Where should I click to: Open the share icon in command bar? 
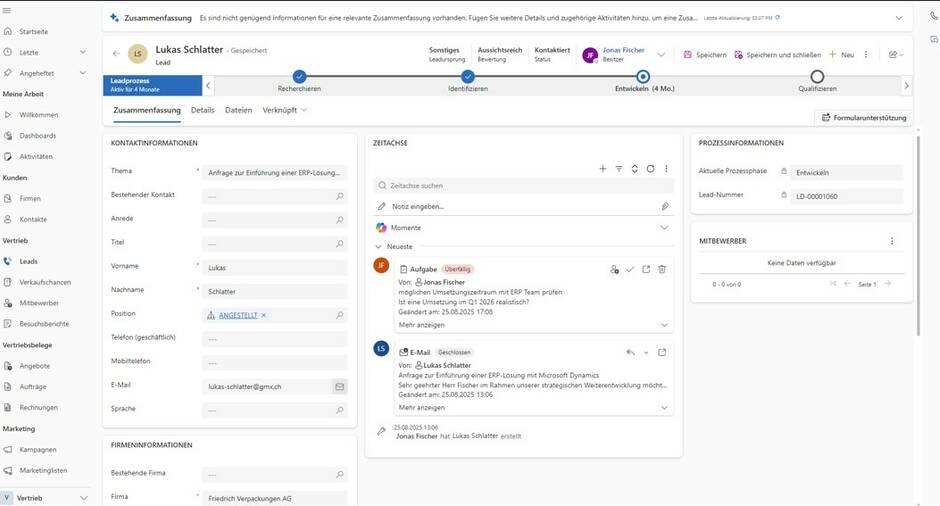(x=896, y=55)
